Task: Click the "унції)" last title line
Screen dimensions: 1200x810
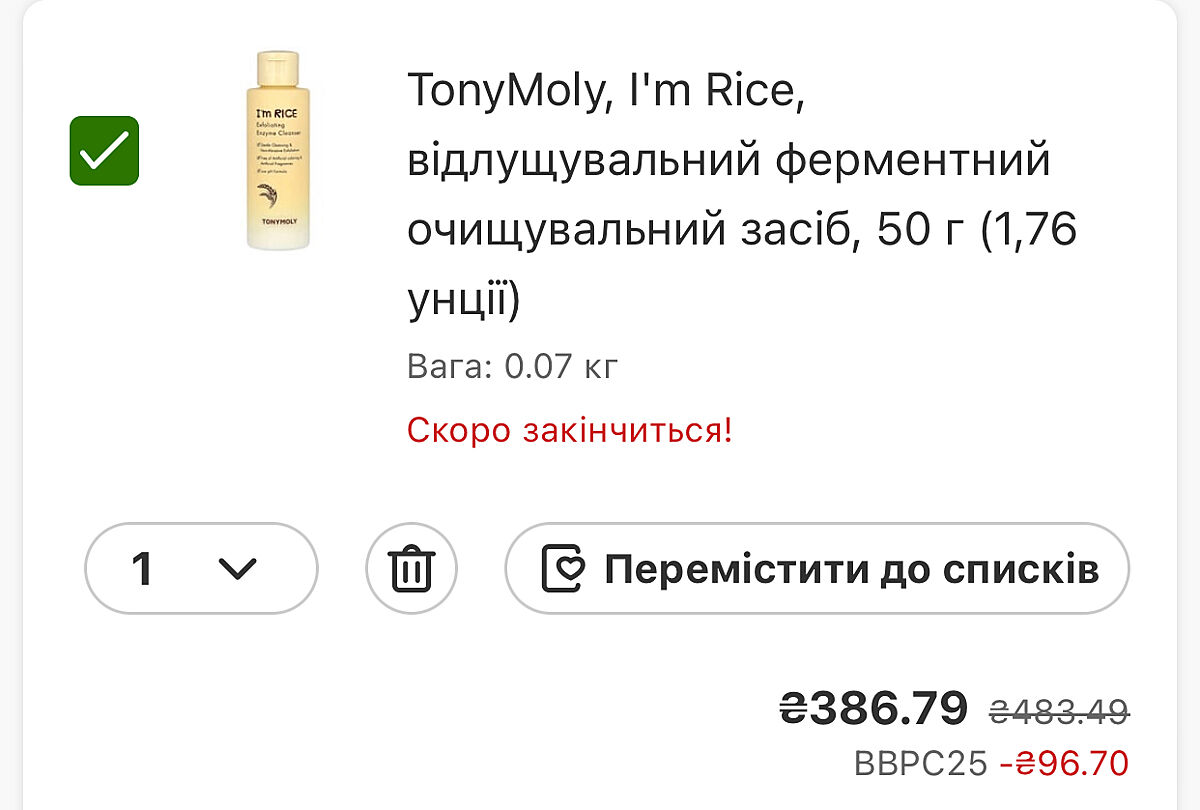Action: pyautogui.click(x=464, y=301)
